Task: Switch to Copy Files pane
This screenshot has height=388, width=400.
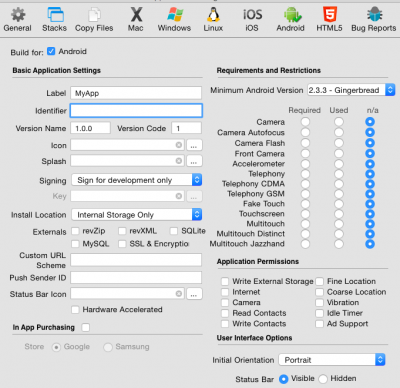Action: point(94,19)
